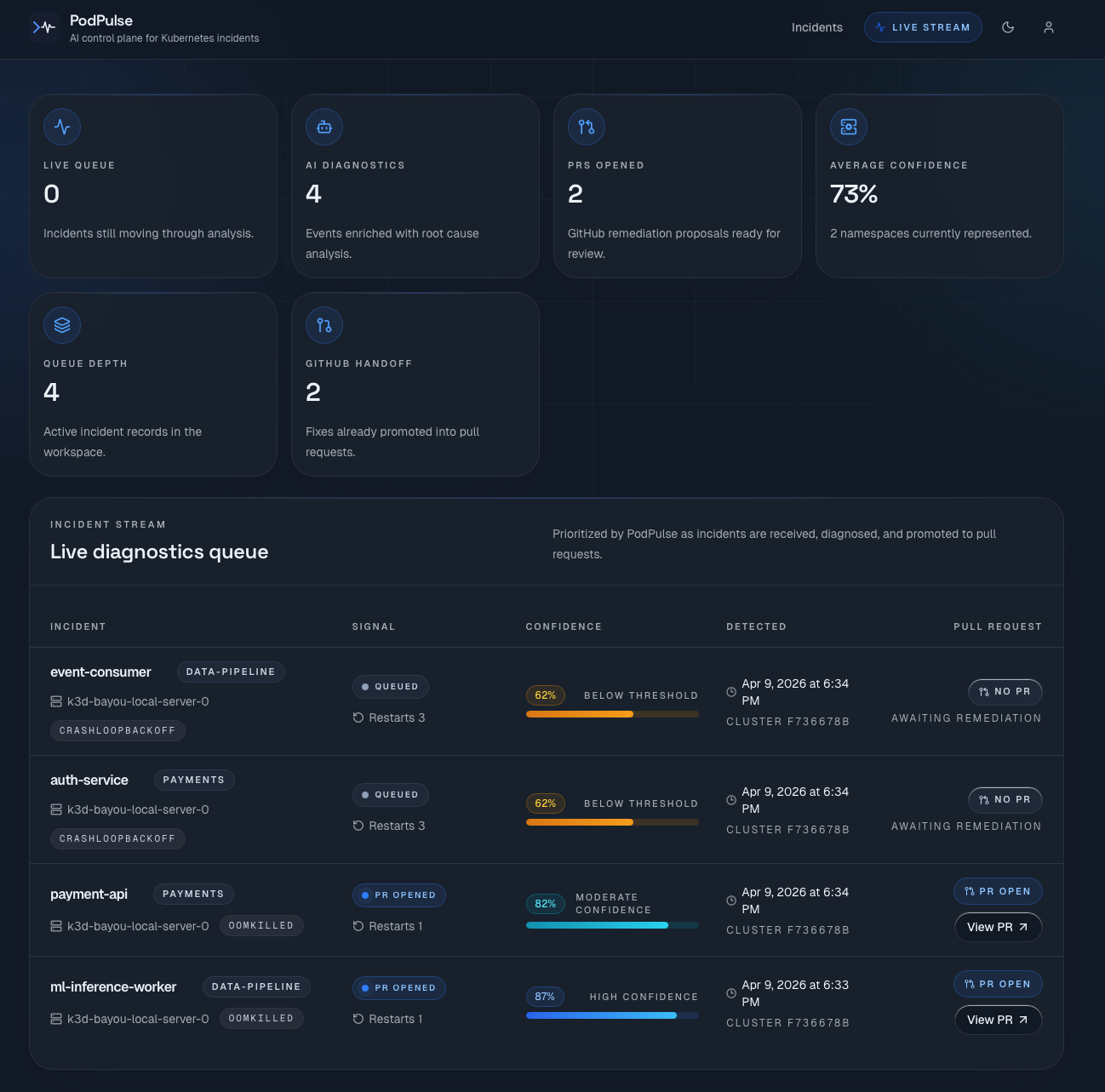
Task: Open View PR for payment-api
Action: (x=998, y=927)
